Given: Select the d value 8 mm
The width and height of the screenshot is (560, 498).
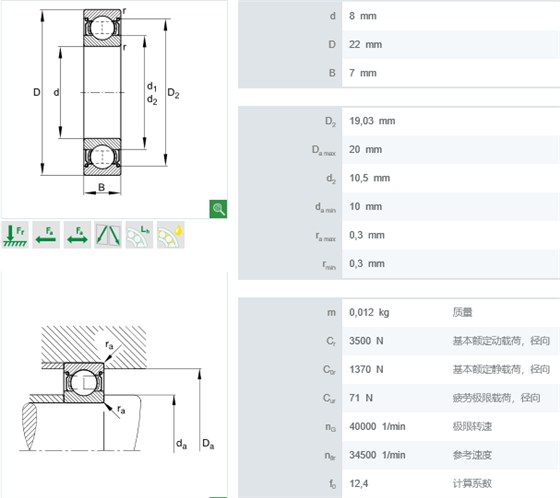Looking at the screenshot, I should pyautogui.click(x=363, y=16).
